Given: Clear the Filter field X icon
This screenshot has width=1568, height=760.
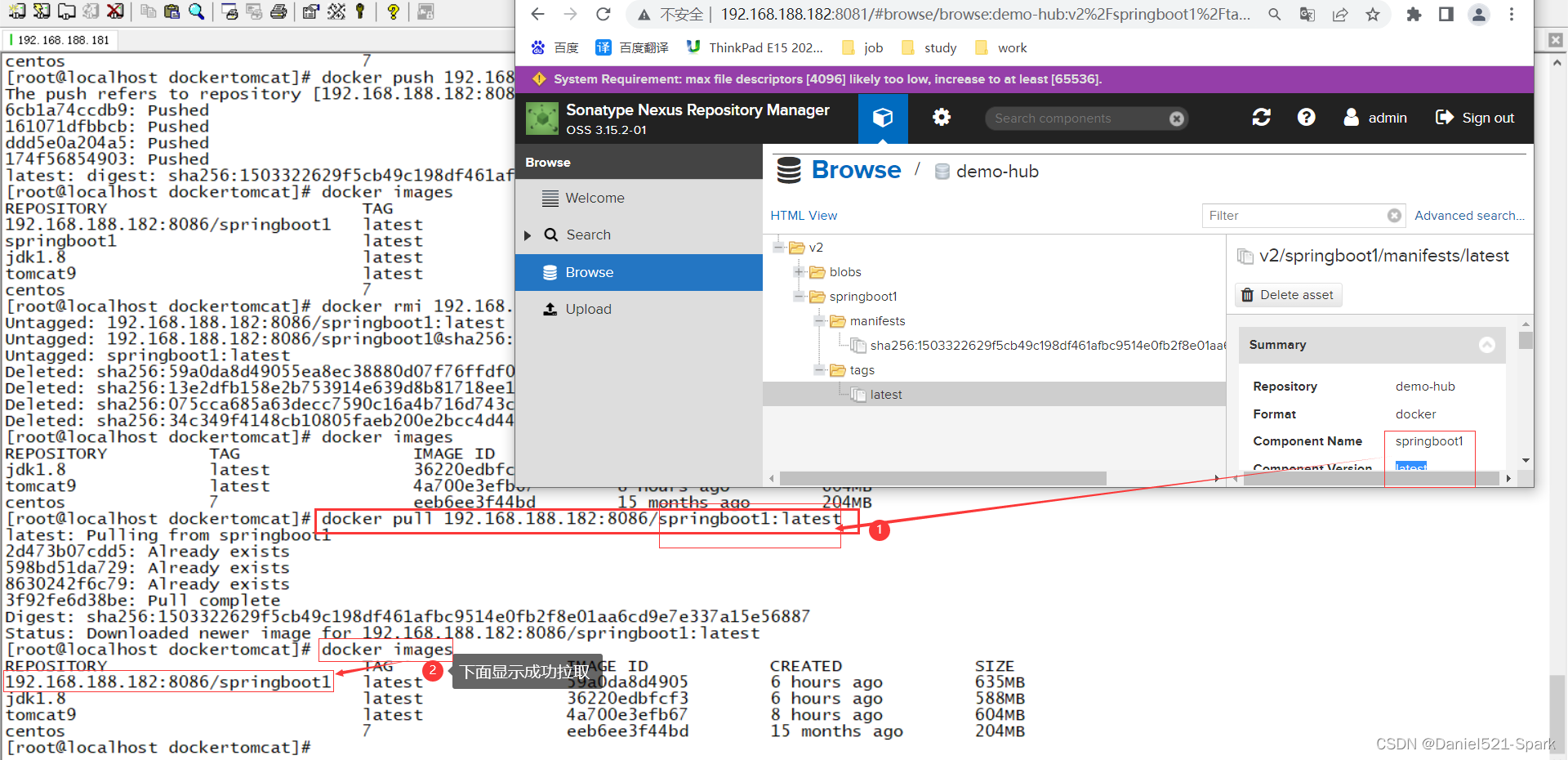Looking at the screenshot, I should [x=1394, y=216].
